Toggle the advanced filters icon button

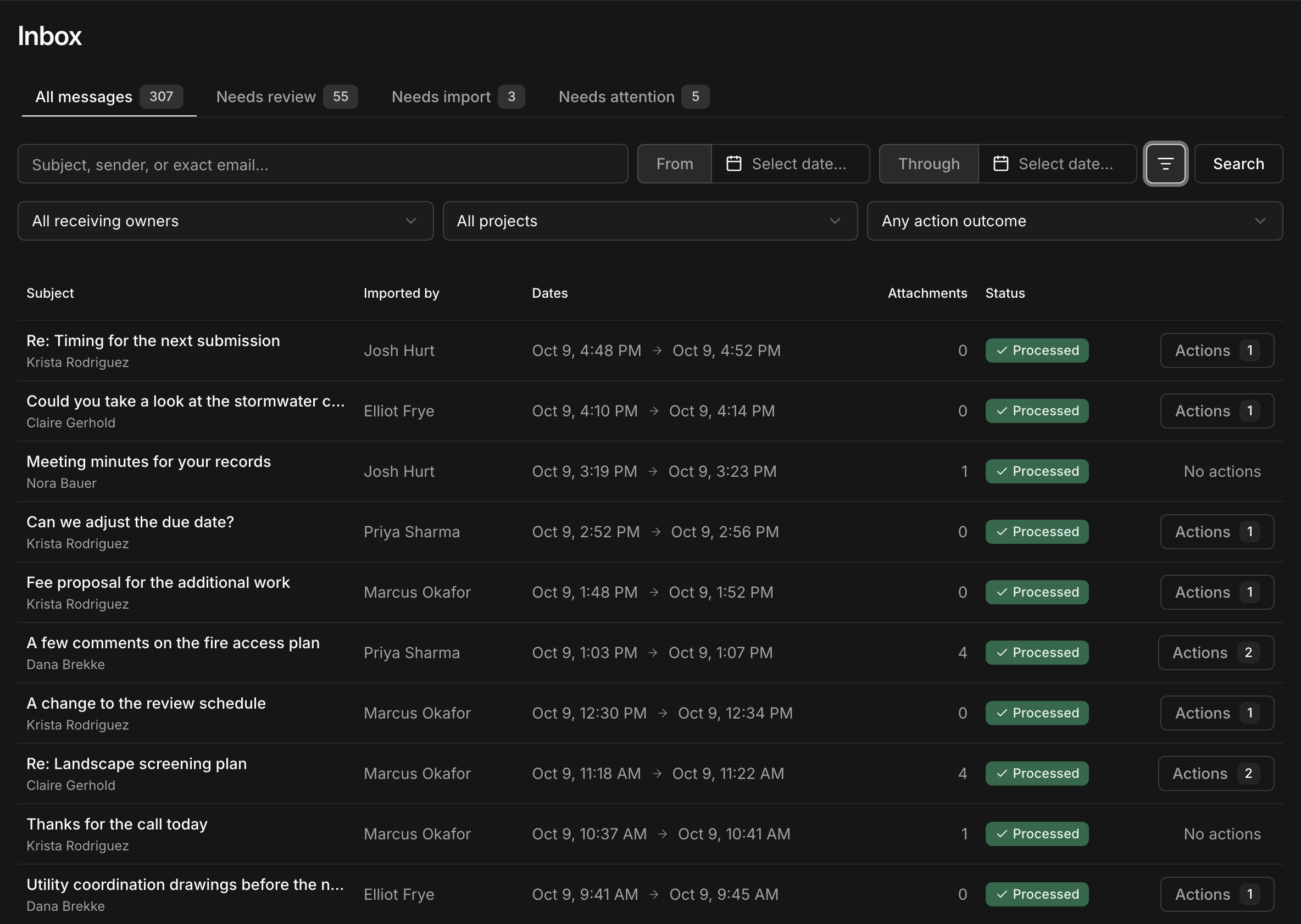click(x=1165, y=164)
